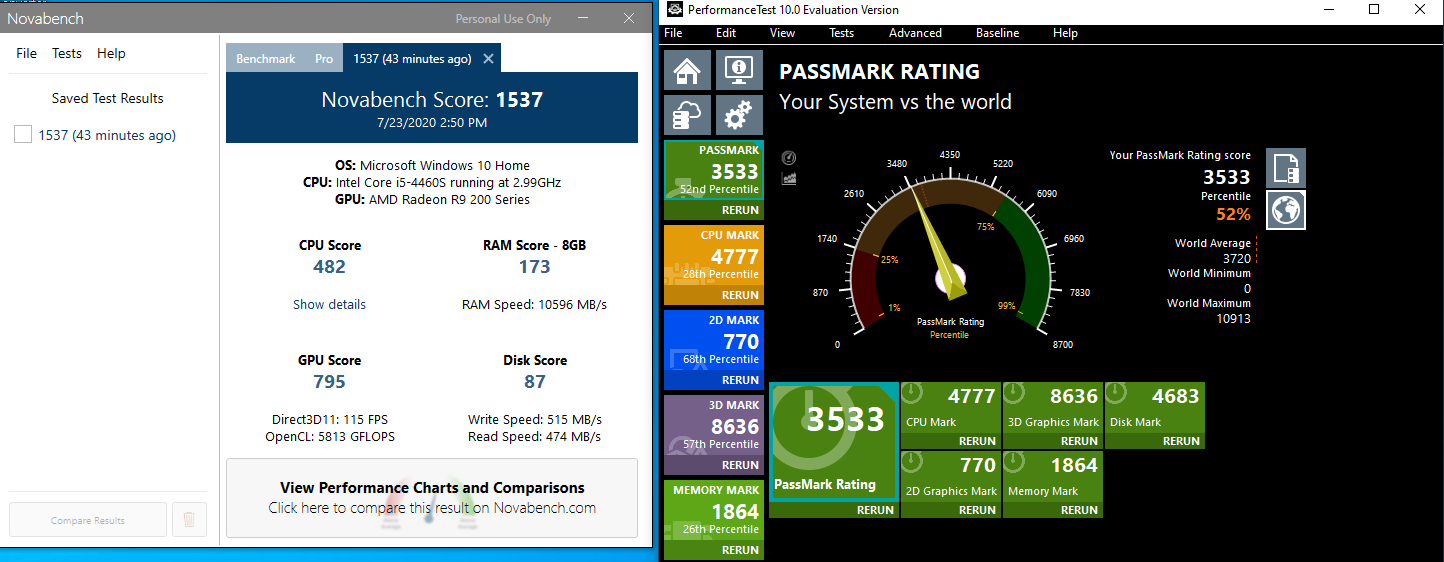Select the 3D MARK 8636 sidebar tile
This screenshot has height=562, width=1444.
[x=714, y=426]
